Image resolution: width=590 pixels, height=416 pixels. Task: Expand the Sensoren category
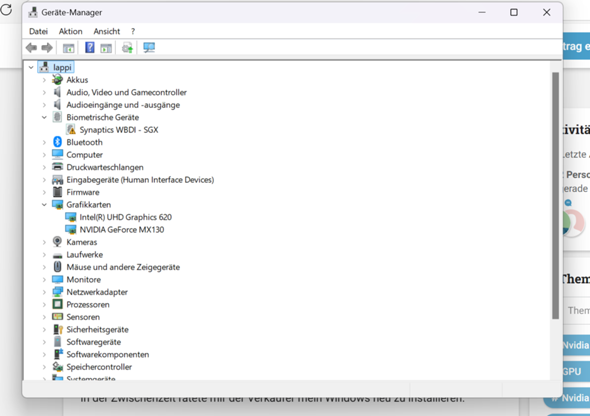click(44, 317)
